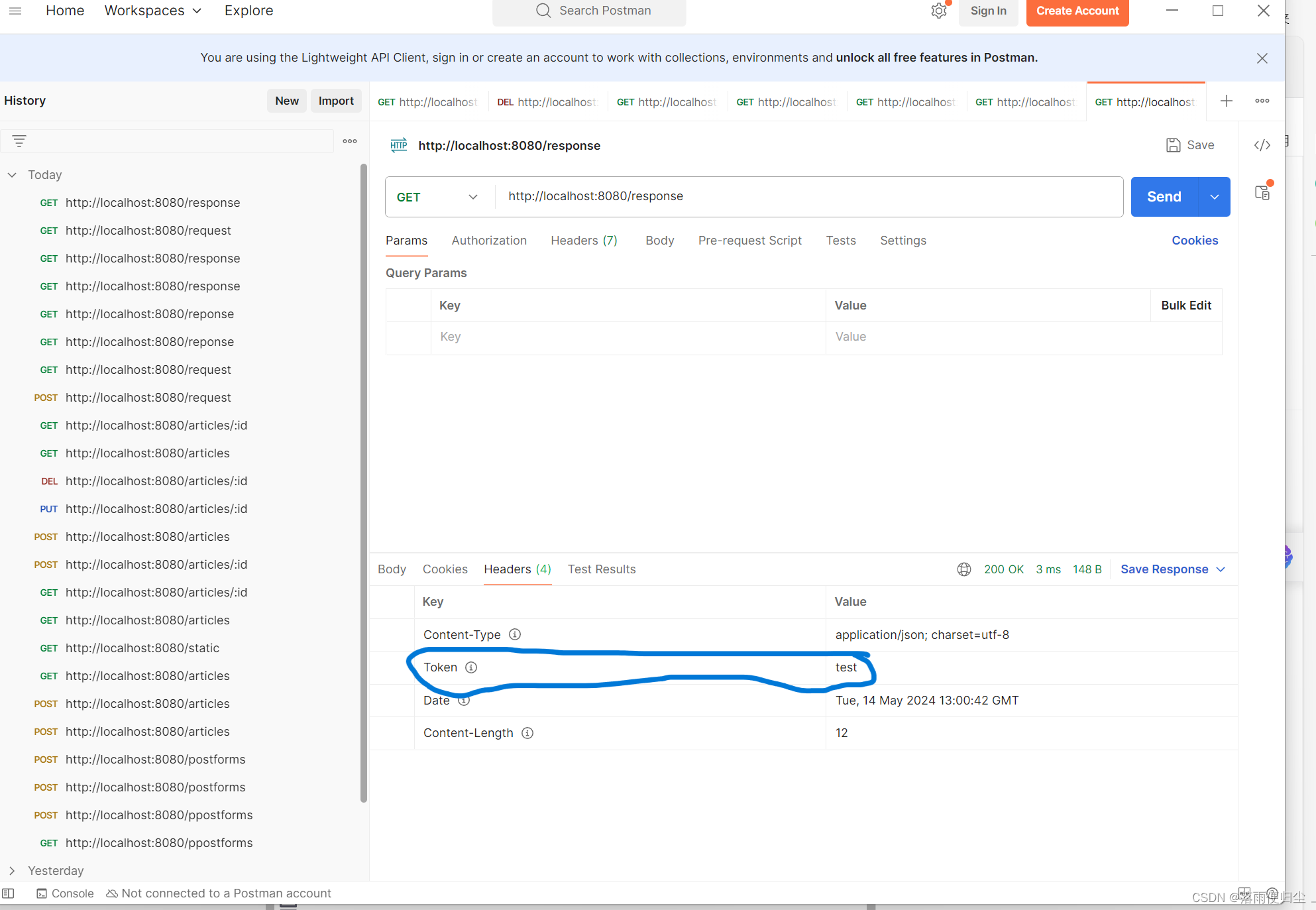Select the Test Results response tab
Image resolution: width=1316 pixels, height=910 pixels.
602,569
